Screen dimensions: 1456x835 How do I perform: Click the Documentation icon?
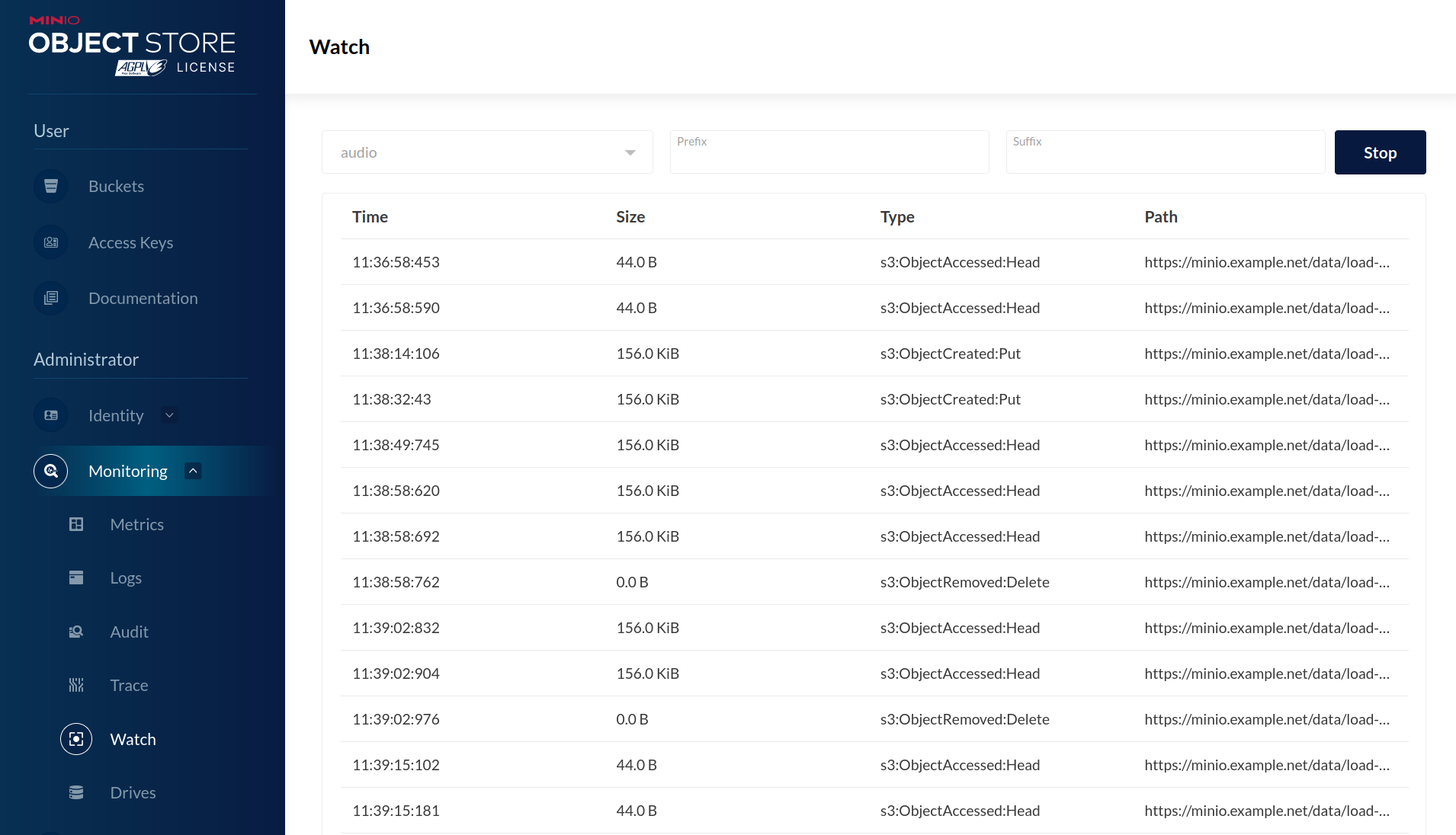pos(51,298)
